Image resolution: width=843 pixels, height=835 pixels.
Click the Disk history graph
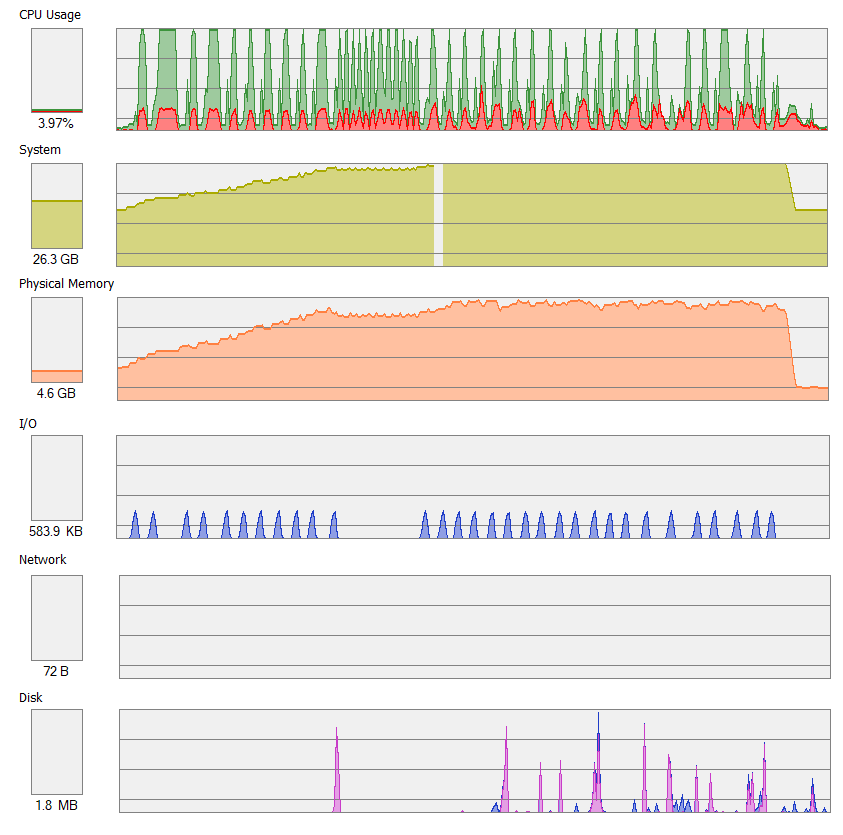(474, 761)
